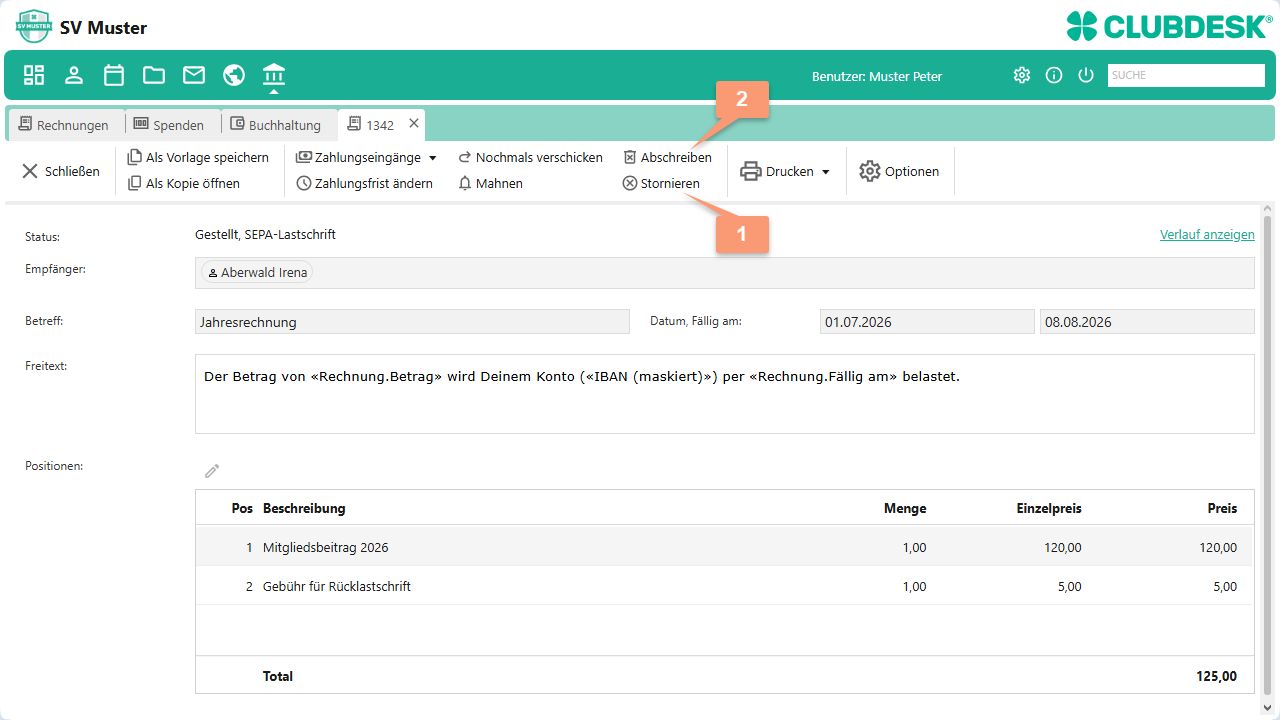Click Stornieren button
1280x720 pixels.
pos(661,183)
